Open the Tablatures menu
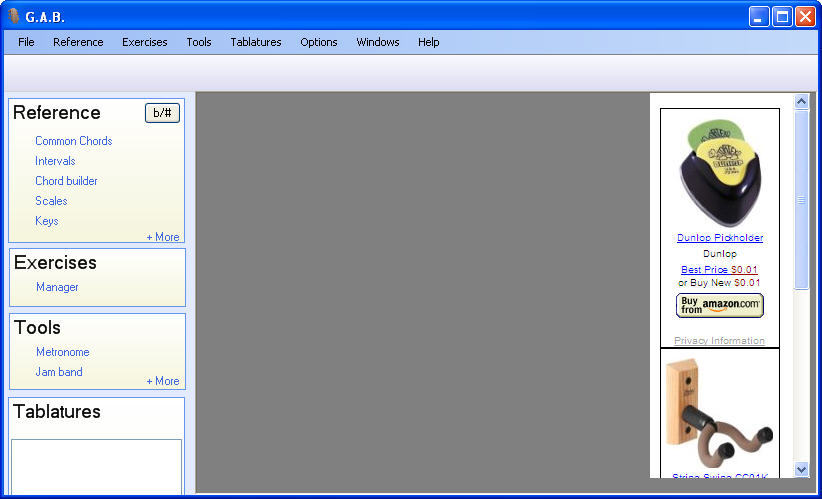This screenshot has width=822, height=499. click(256, 42)
